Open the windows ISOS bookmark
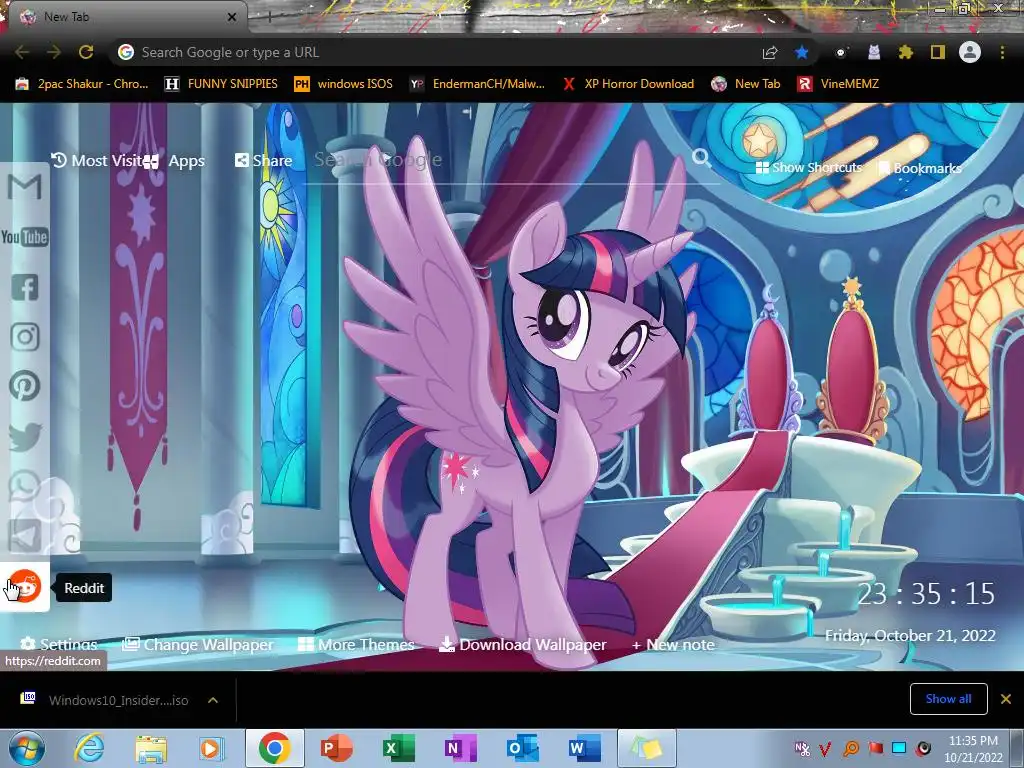Screen dimensions: 1024x768 (x=344, y=84)
